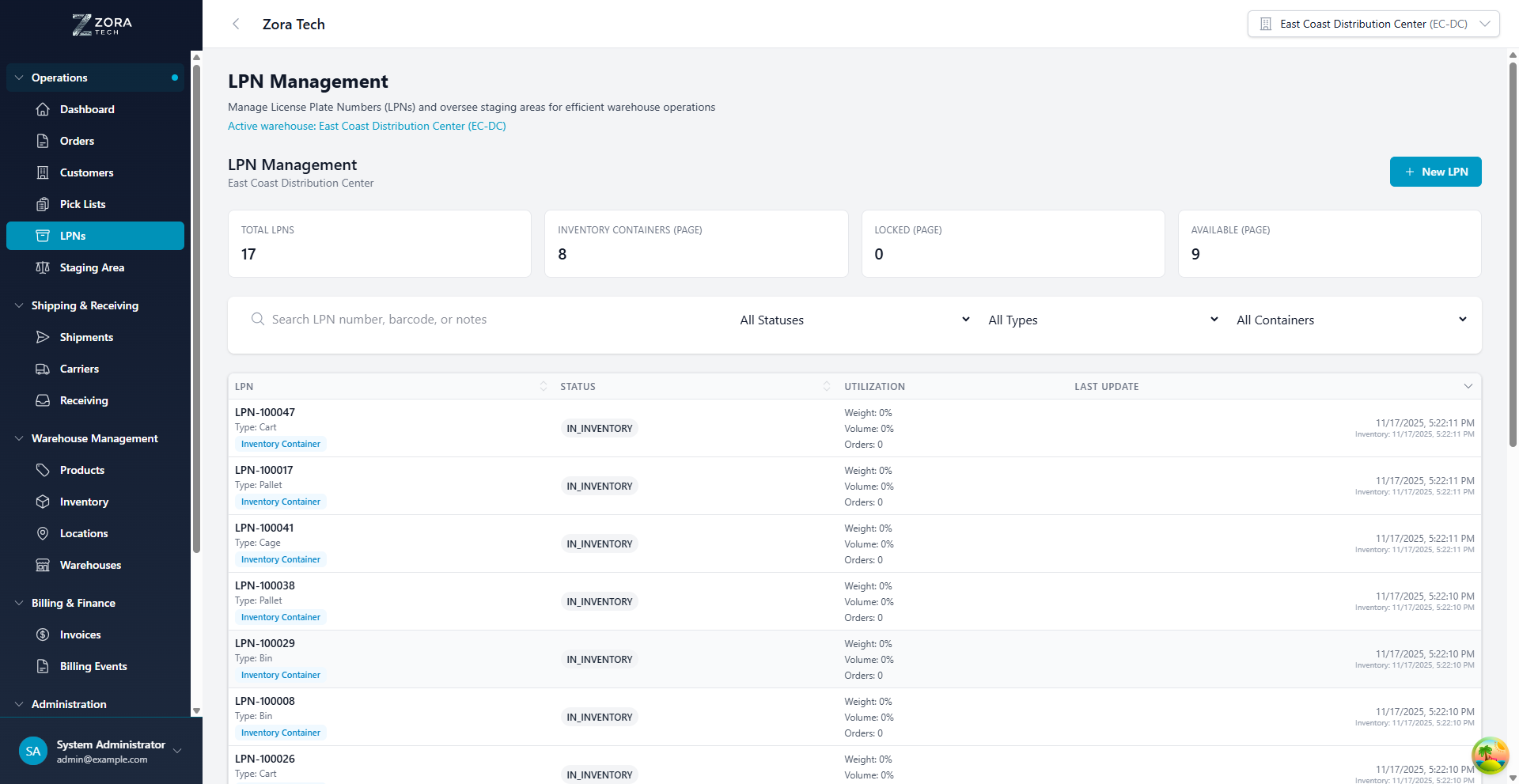1519x784 pixels.
Task: Open the Active warehouse link
Action: coord(366,126)
